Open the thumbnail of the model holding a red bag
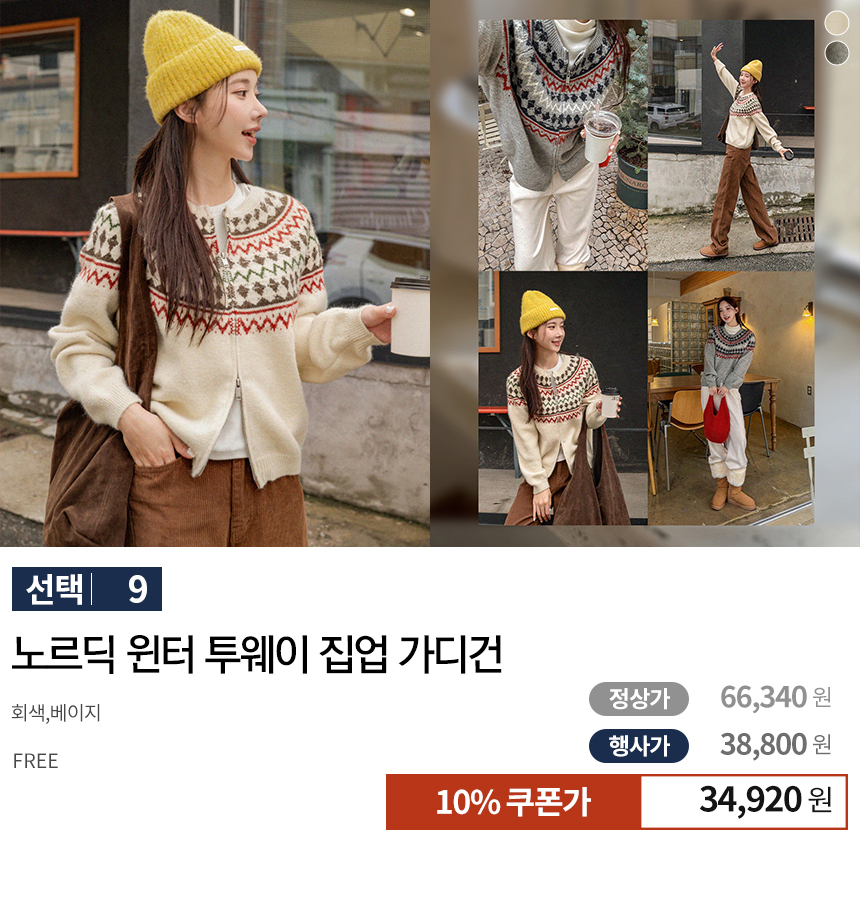860x912 pixels. tap(731, 398)
